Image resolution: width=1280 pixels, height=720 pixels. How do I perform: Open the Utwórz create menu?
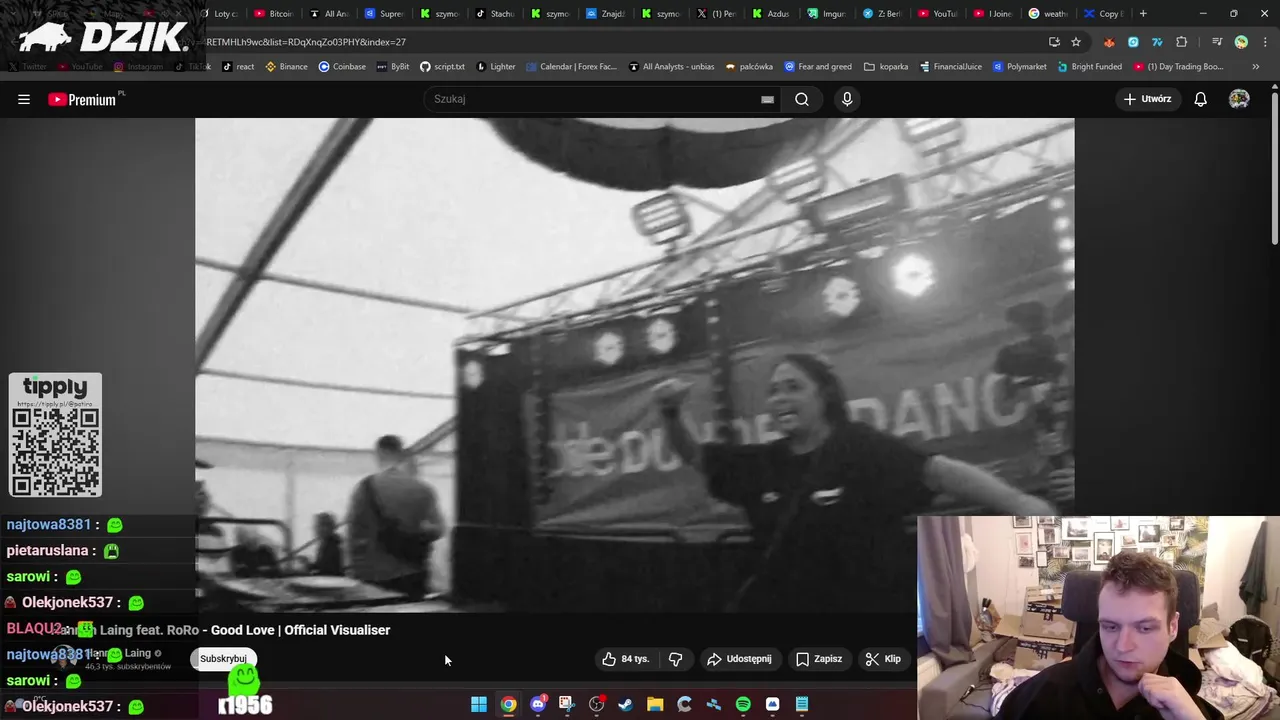pos(1147,99)
